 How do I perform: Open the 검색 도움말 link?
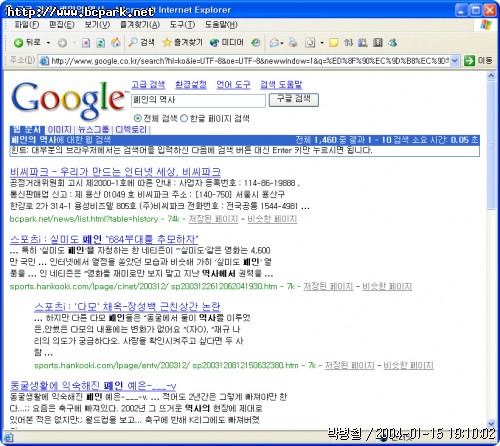click(x=281, y=84)
